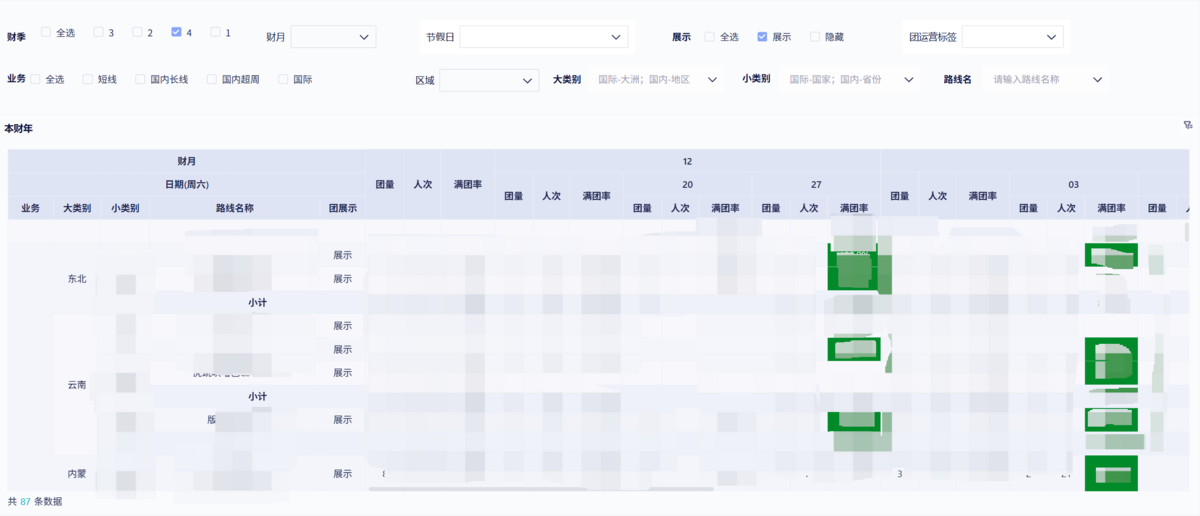Click the 日期(周六) table header
1200x516 pixels.
(x=187, y=184)
